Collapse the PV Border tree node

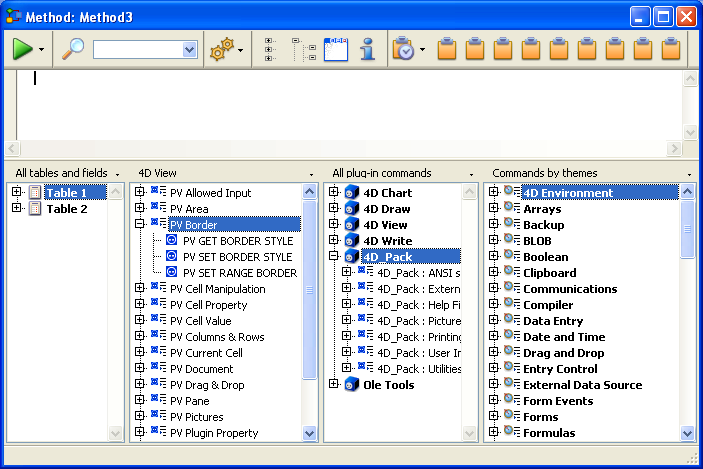[x=140, y=225]
